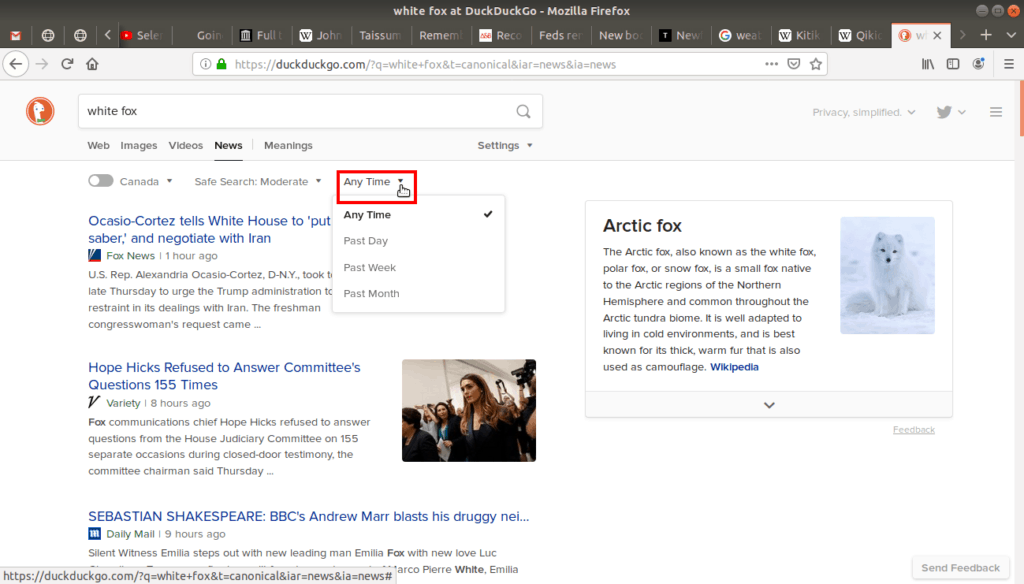Close the active DuckDuckGo tab
Screen dimensions: 1024x584
[937, 35]
